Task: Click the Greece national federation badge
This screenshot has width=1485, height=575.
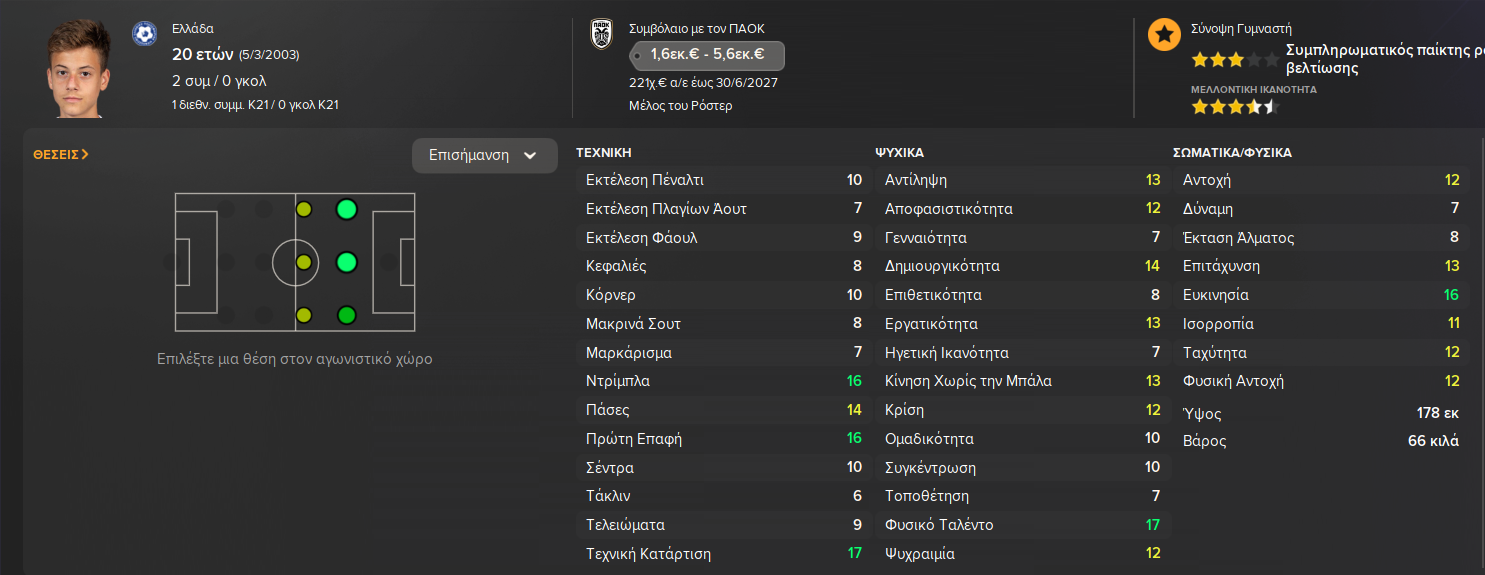Action: [144, 34]
